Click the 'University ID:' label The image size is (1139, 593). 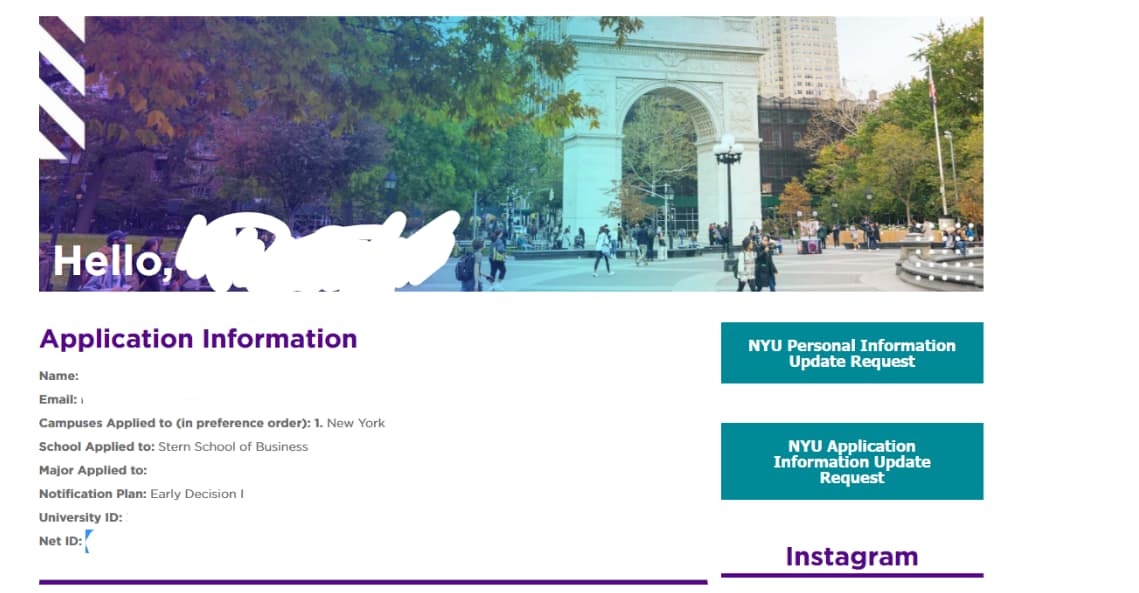(x=81, y=517)
